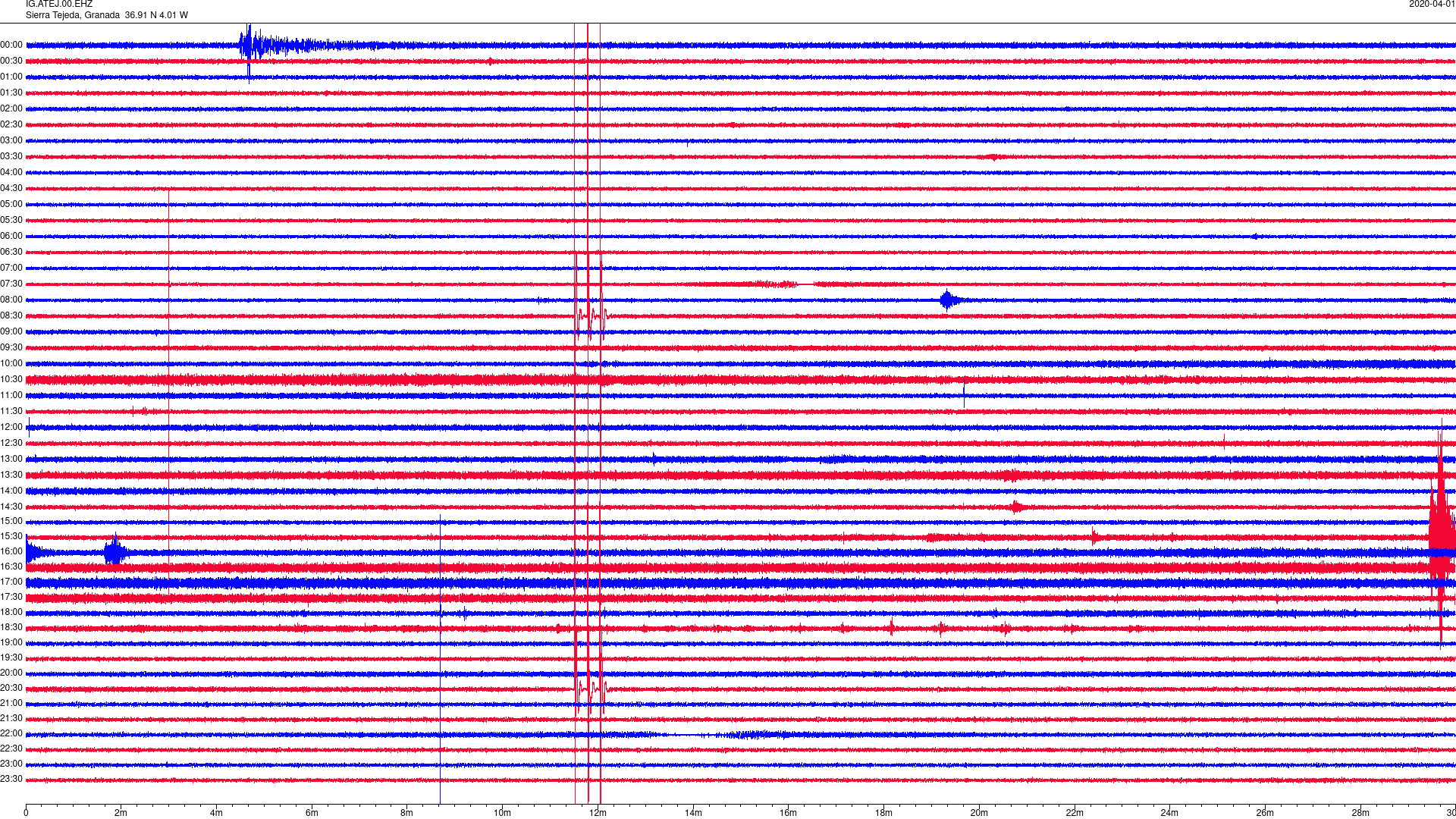Select the 00:00 time row label

(11, 45)
